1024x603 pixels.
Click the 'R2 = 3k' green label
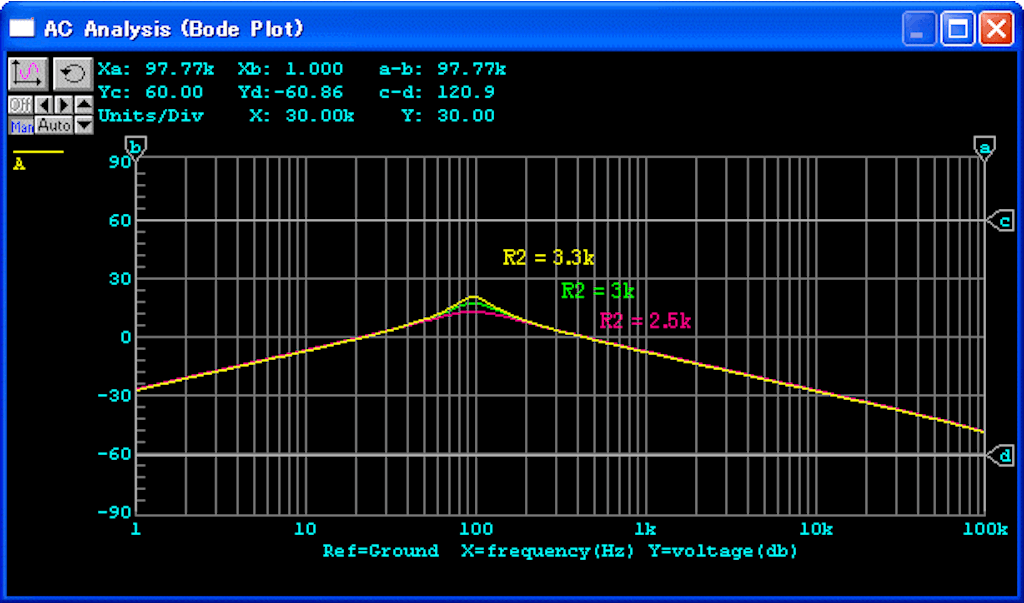coord(598,291)
